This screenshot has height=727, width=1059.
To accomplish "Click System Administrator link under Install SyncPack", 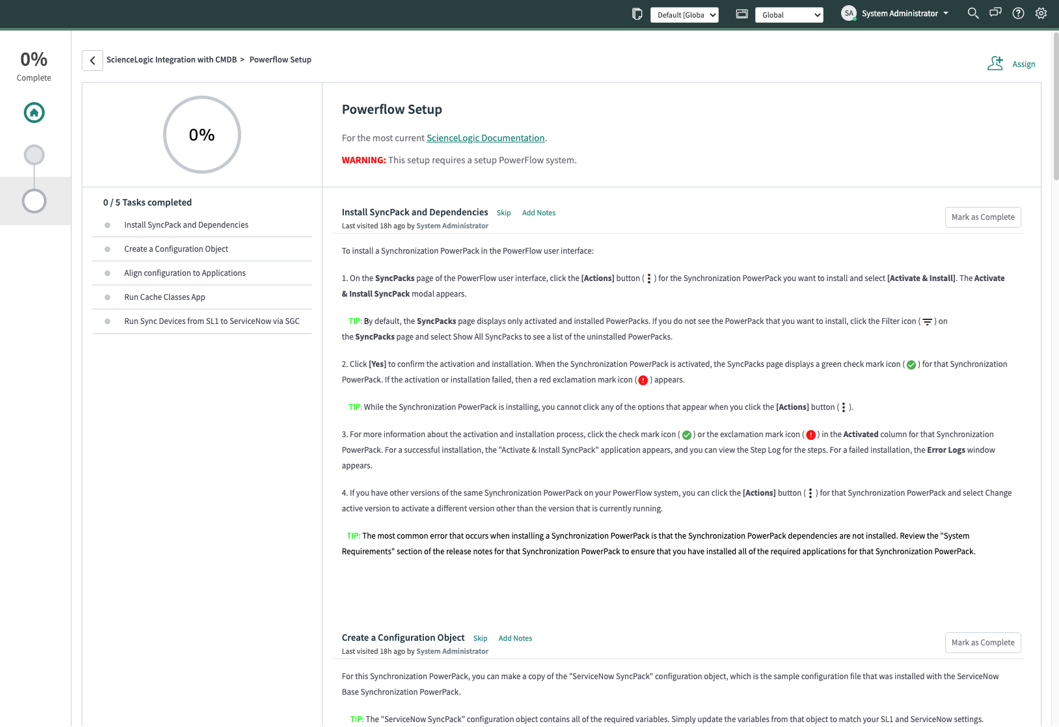I will point(452,226).
